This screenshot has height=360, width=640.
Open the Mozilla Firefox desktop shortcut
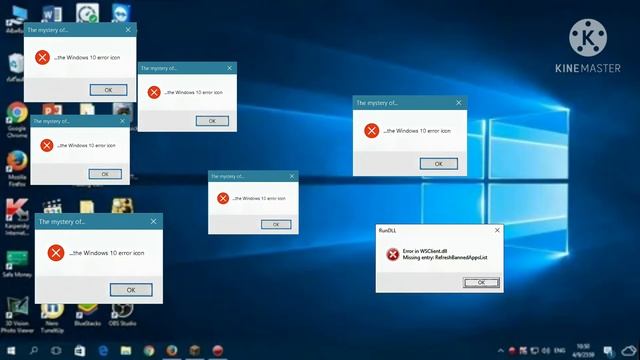[17, 168]
